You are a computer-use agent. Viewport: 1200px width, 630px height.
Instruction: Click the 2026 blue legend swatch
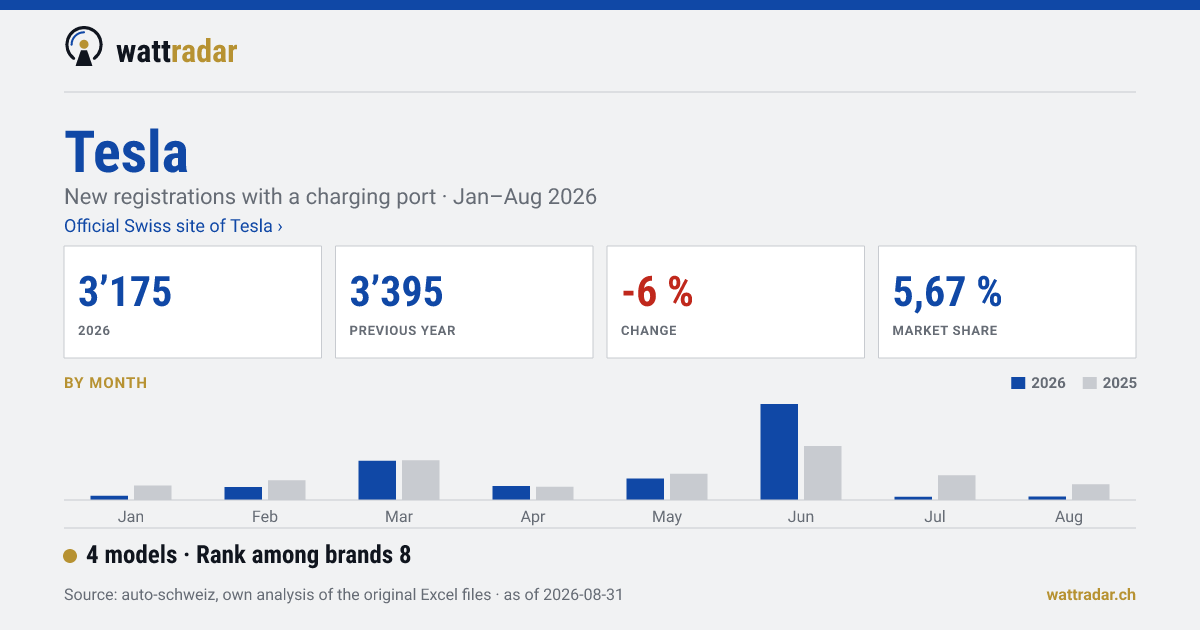(x=1019, y=383)
